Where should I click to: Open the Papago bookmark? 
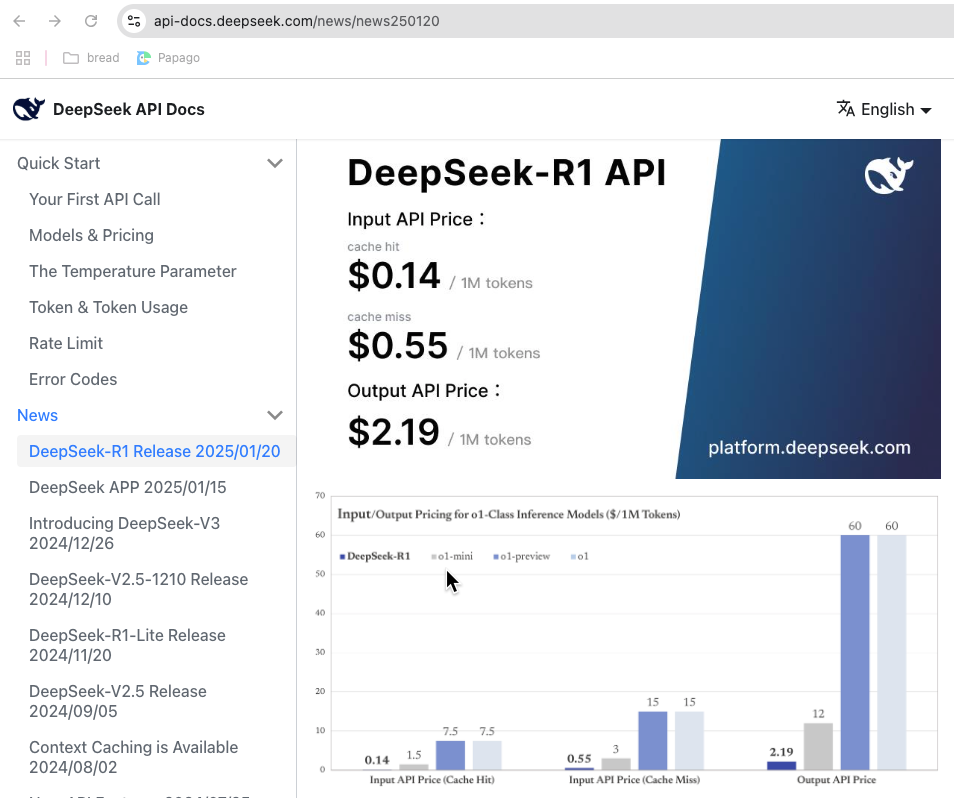click(169, 58)
